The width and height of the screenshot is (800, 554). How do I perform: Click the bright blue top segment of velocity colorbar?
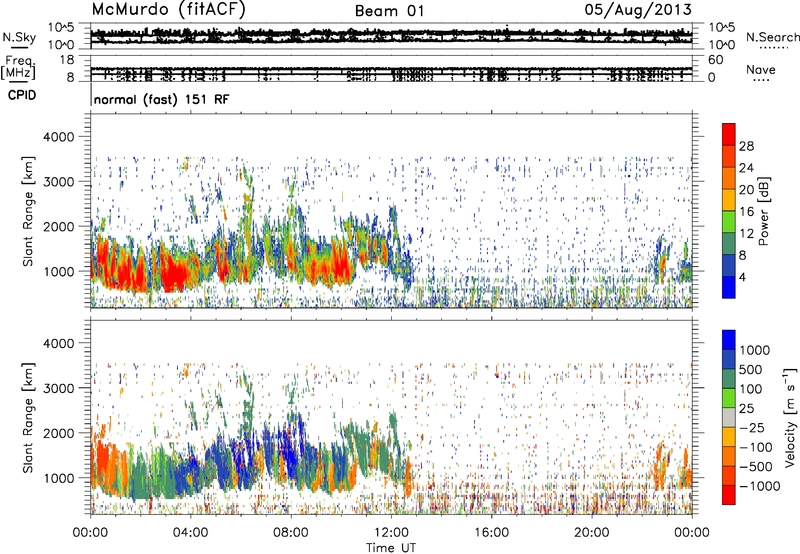pyautogui.click(x=729, y=340)
